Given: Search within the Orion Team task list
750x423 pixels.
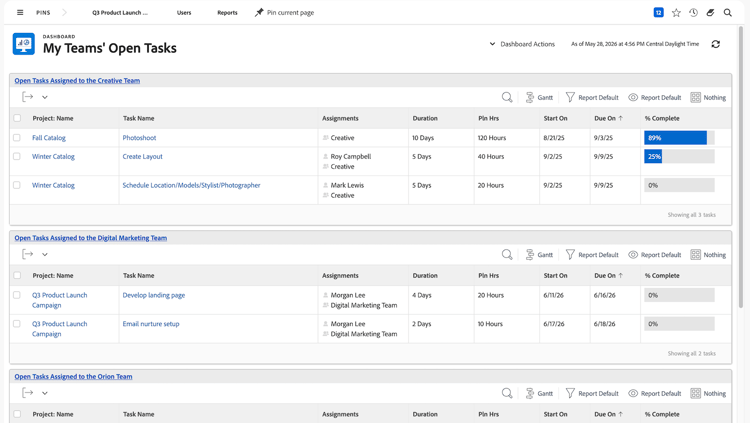Looking at the screenshot, I should pyautogui.click(x=507, y=393).
